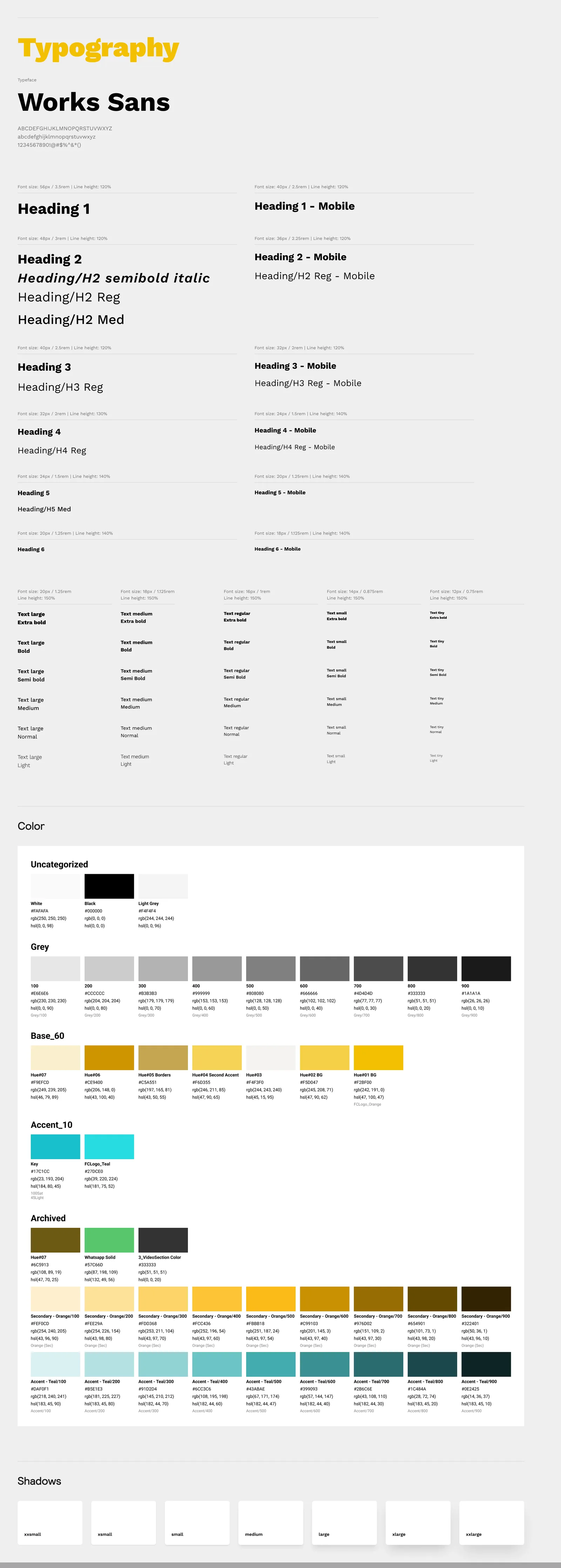Viewport: 561px width, 1568px height.
Task: Select Hue#04 Second Accent swatch
Action: [217, 1057]
